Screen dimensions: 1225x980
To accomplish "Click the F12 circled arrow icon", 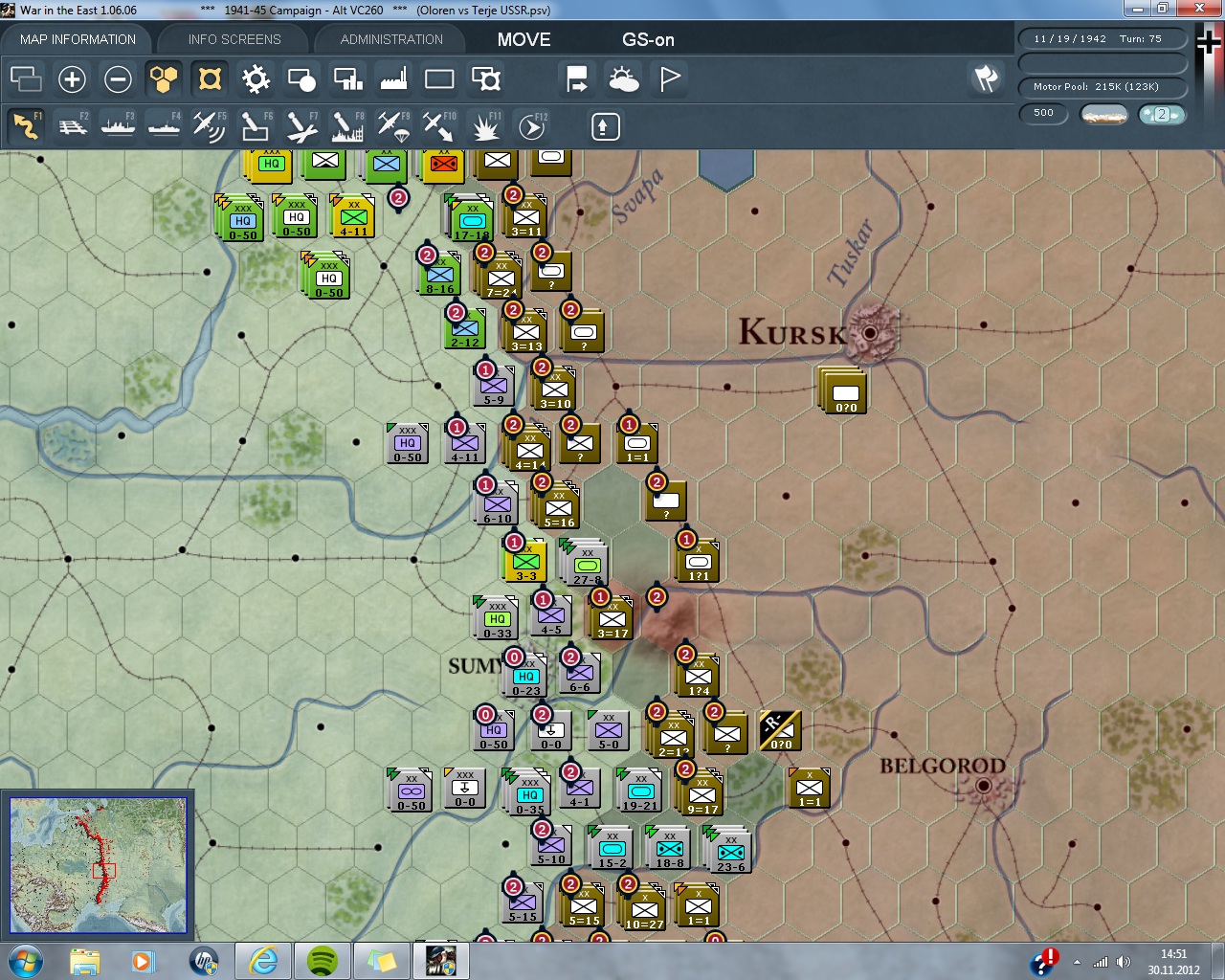I will coord(531,126).
